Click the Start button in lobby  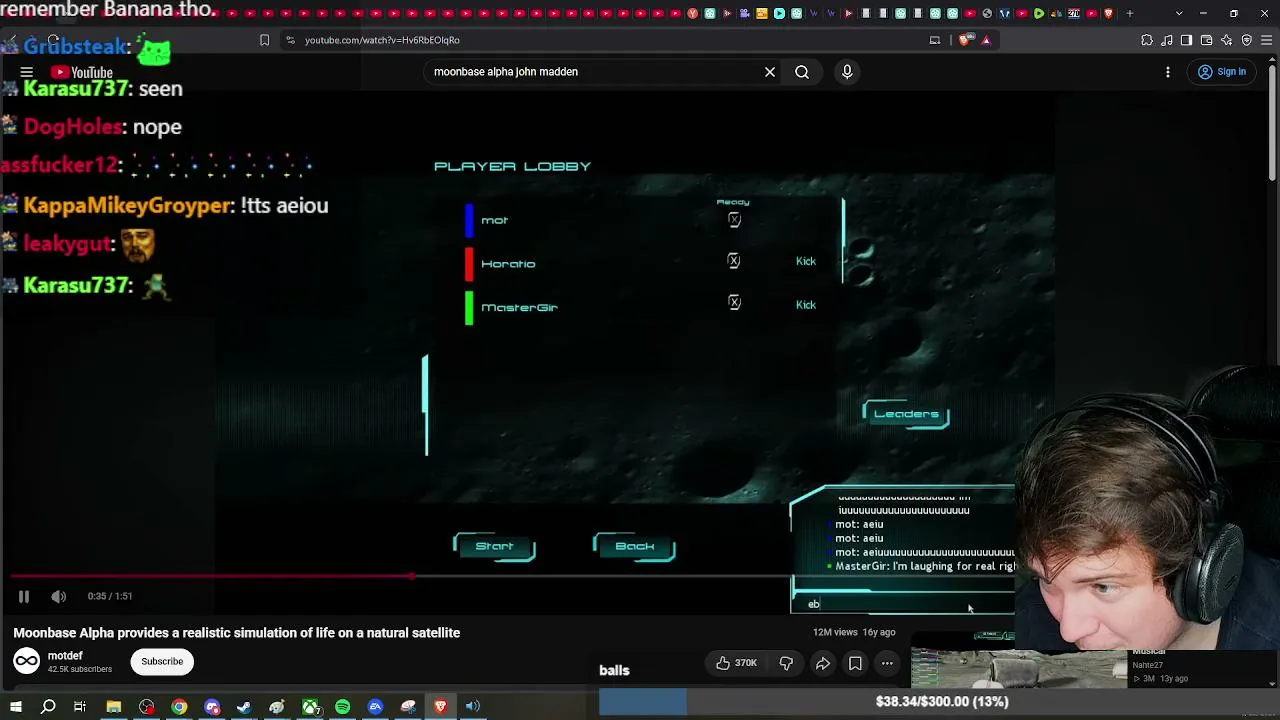(x=494, y=547)
